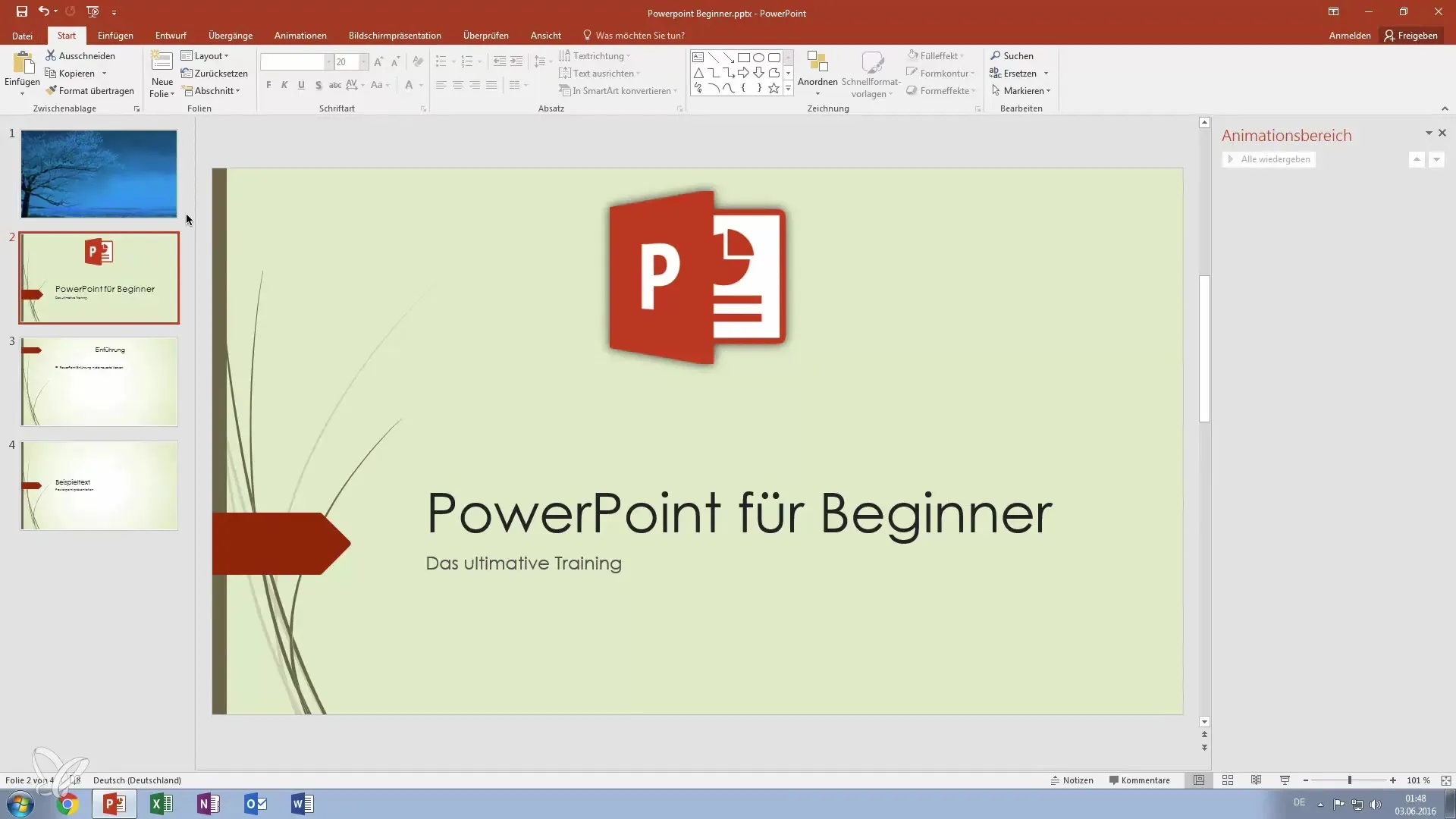The height and width of the screenshot is (819, 1456).
Task: Click the Neue Folie icon
Action: (x=162, y=64)
